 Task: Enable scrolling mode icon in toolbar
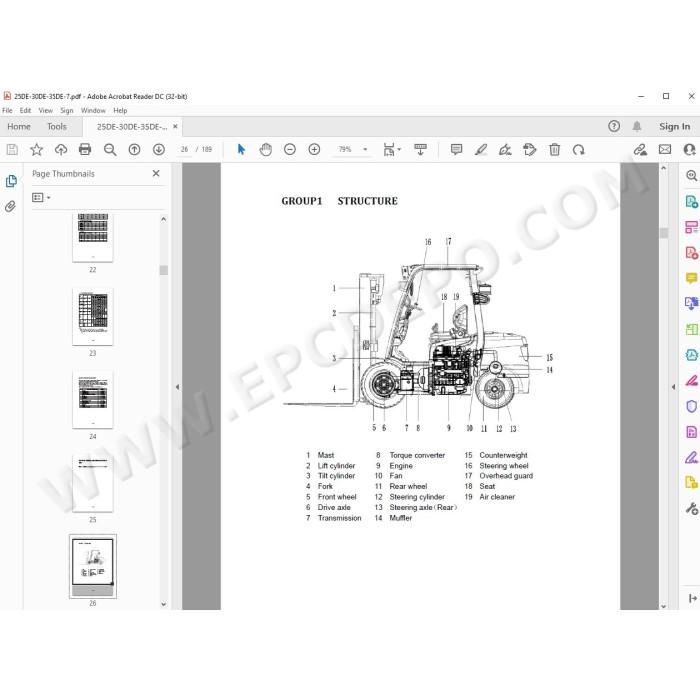coord(420,150)
